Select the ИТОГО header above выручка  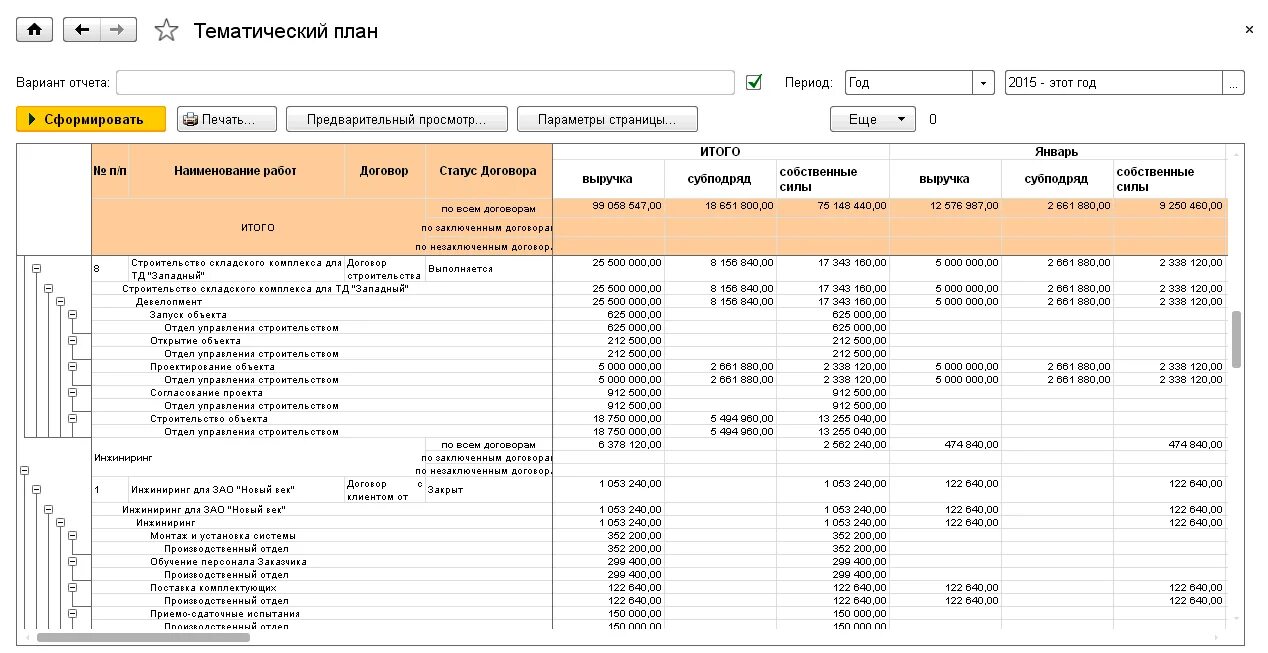coord(720,152)
